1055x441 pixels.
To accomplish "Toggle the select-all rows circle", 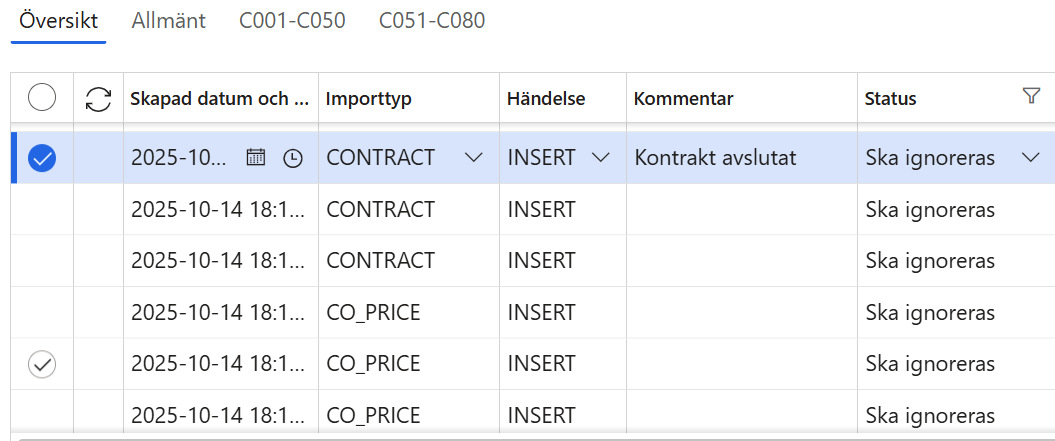I will pyautogui.click(x=42, y=98).
